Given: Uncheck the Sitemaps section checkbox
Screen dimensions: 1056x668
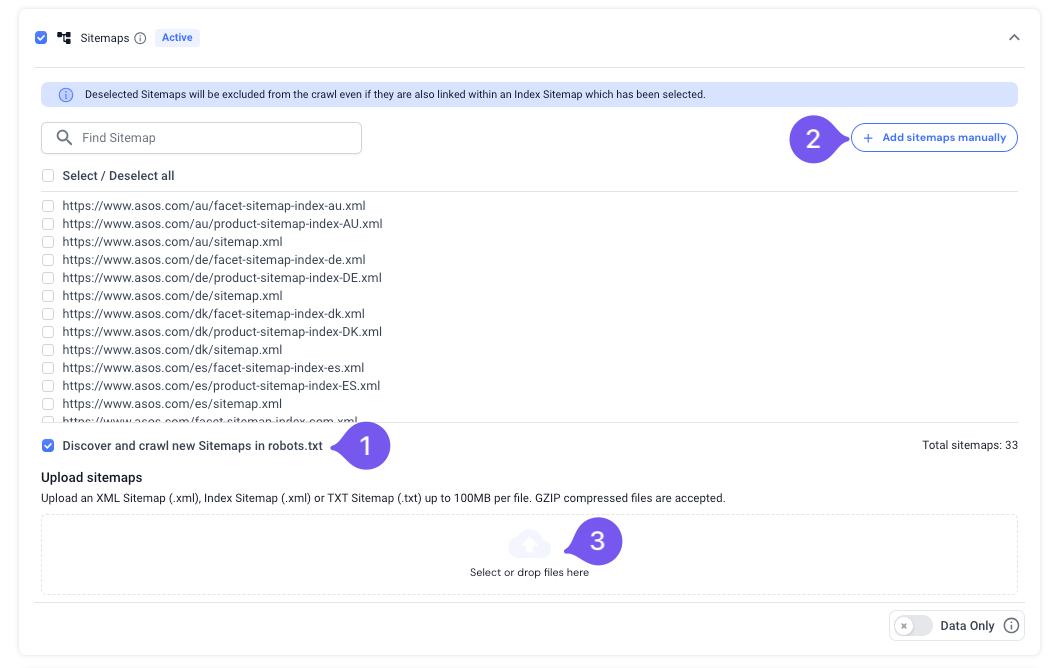Looking at the screenshot, I should point(41,38).
